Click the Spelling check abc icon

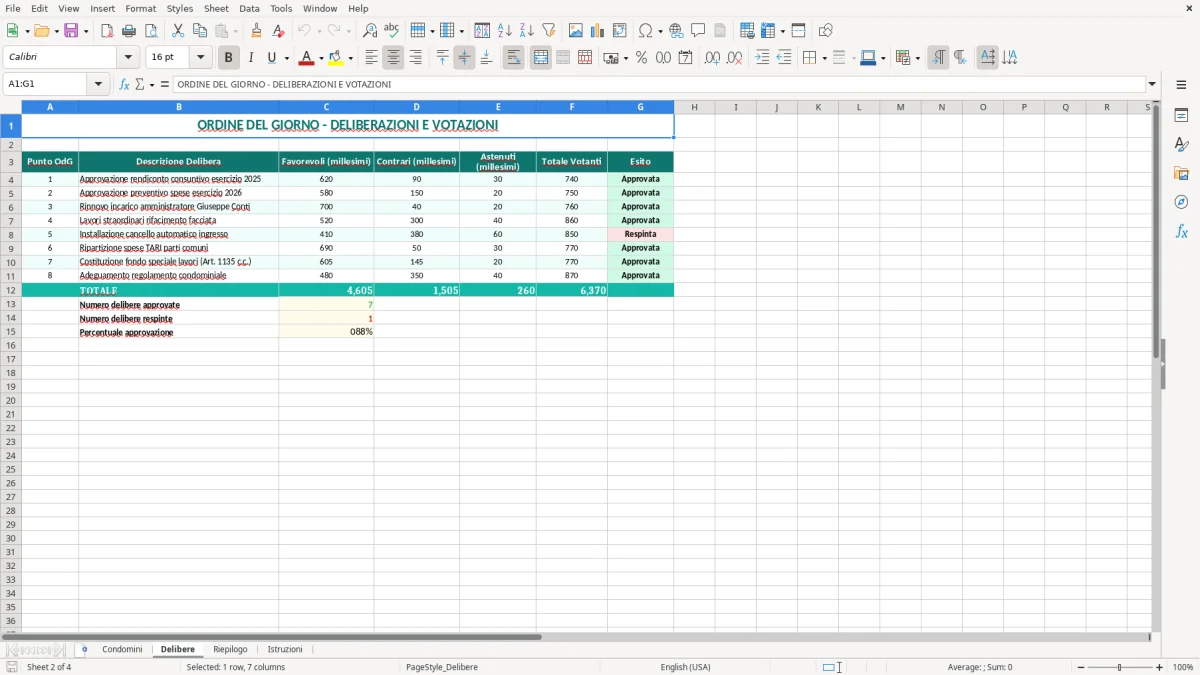(392, 31)
